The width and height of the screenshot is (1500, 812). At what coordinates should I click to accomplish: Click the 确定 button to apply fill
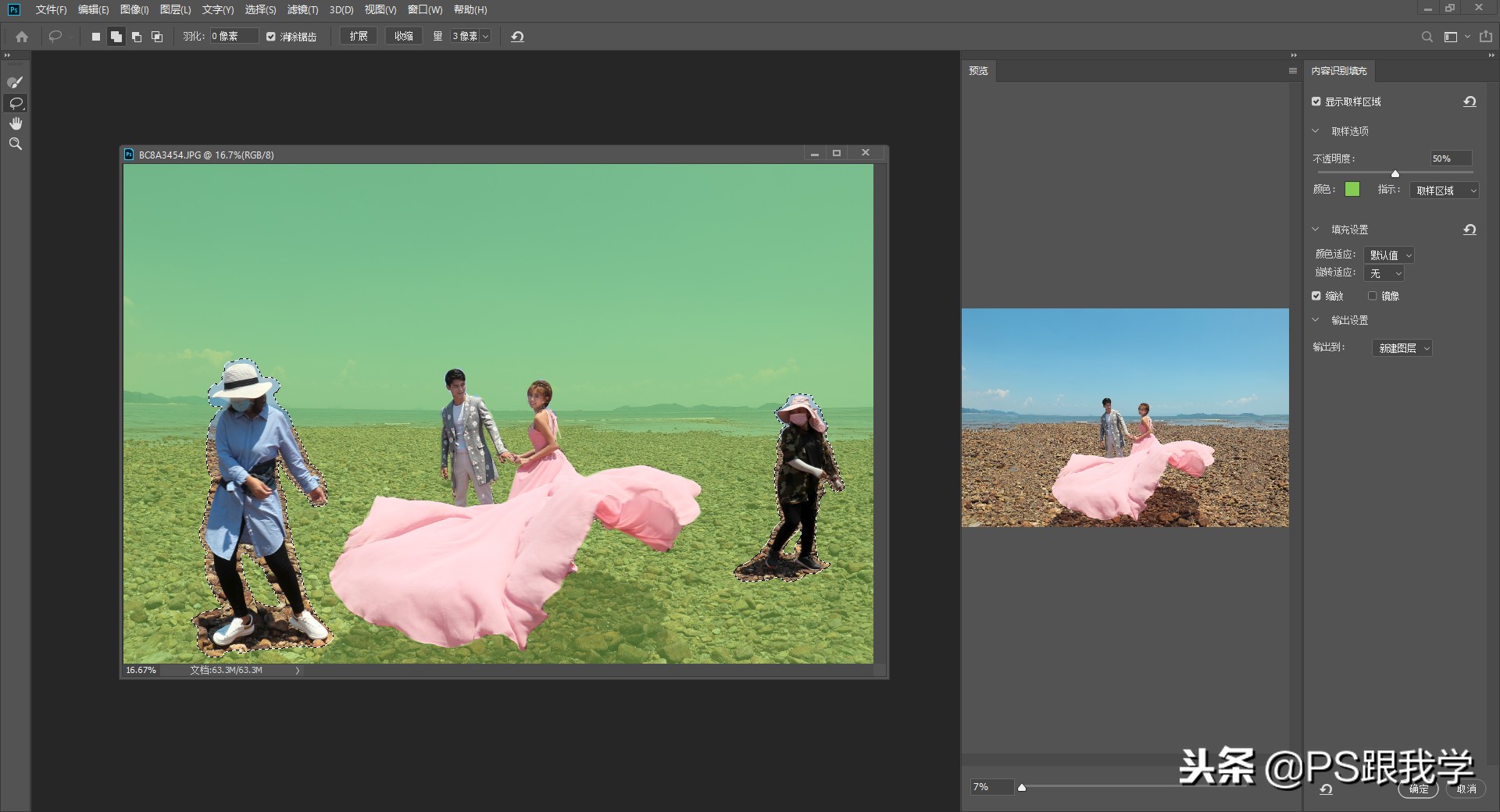pyautogui.click(x=1419, y=789)
